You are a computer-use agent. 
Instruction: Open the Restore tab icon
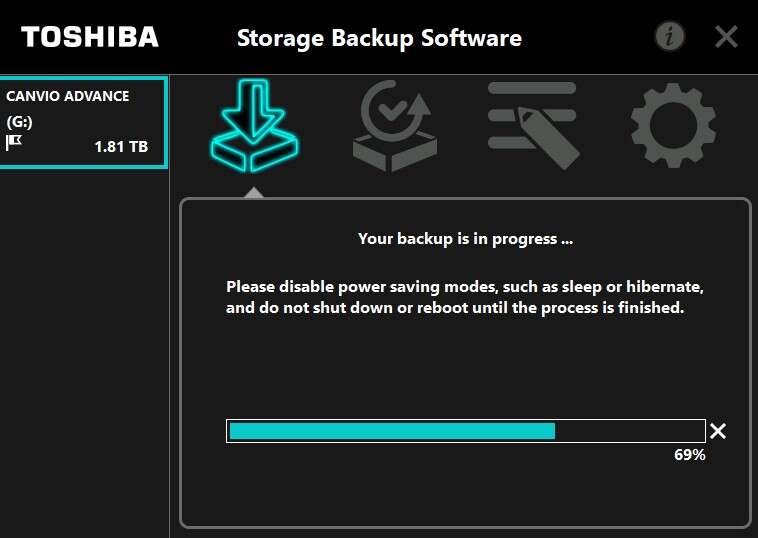394,125
